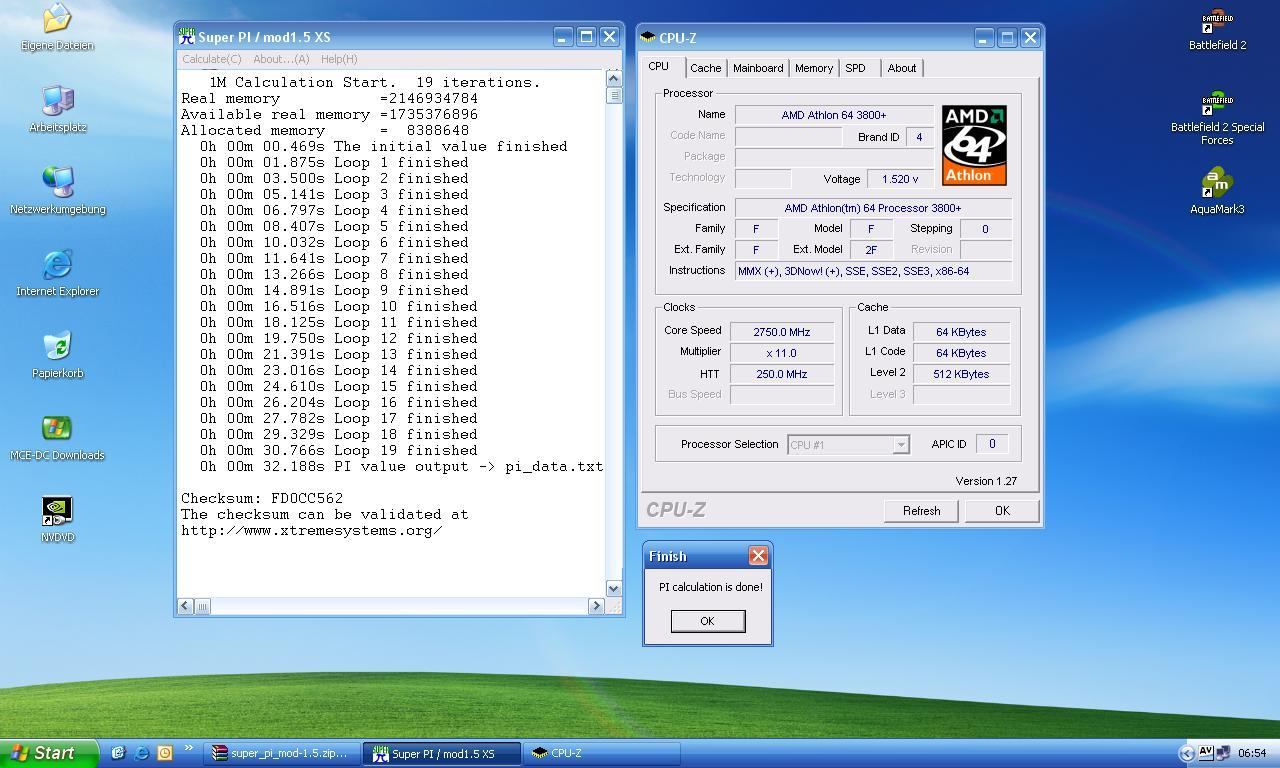
Task: Click the Instructions field listing MMX, SSE
Action: pyautogui.click(x=873, y=271)
